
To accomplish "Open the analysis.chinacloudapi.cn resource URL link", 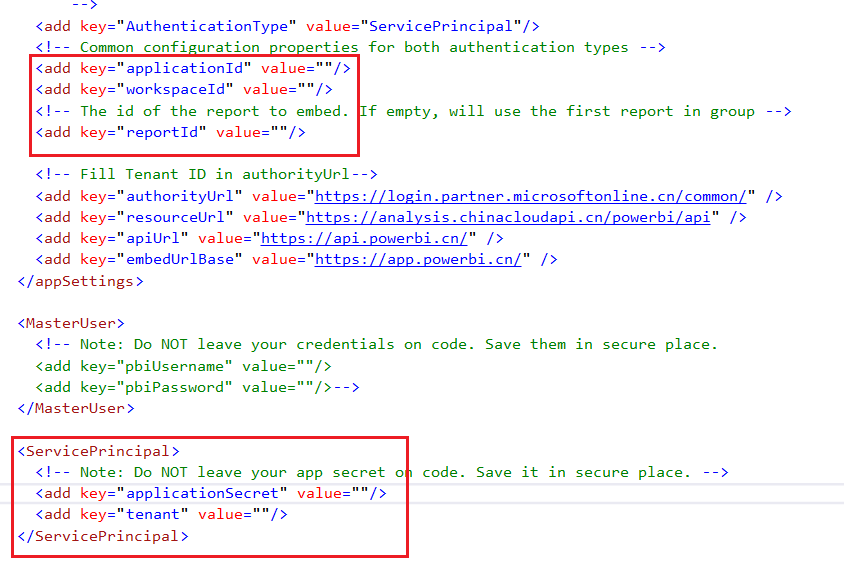I will 507,217.
